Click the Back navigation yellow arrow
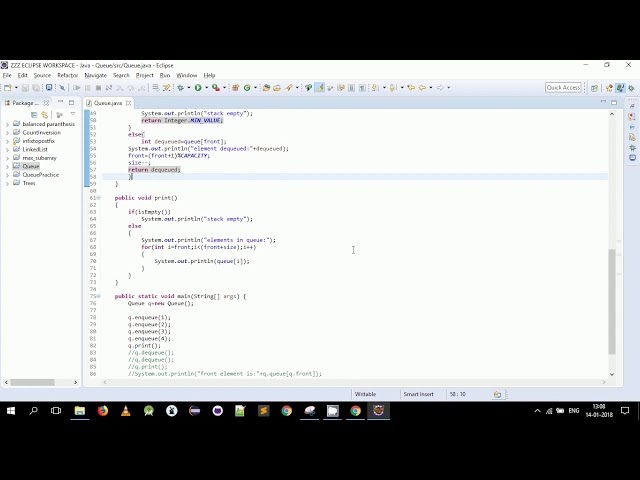 [x=422, y=87]
